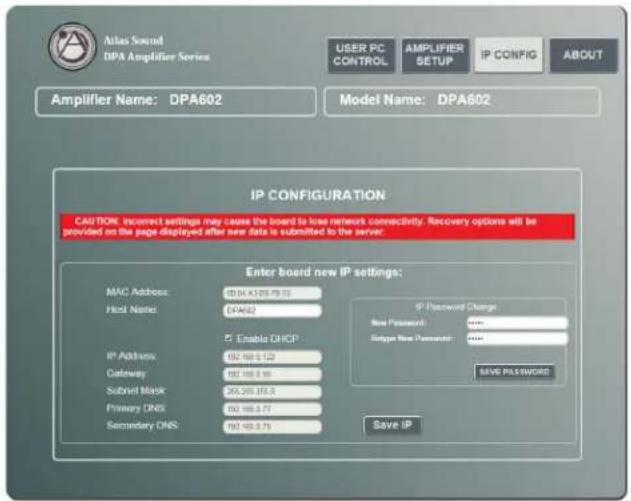
Task: Click the IP CONFIGURATION heading
Action: (318, 195)
